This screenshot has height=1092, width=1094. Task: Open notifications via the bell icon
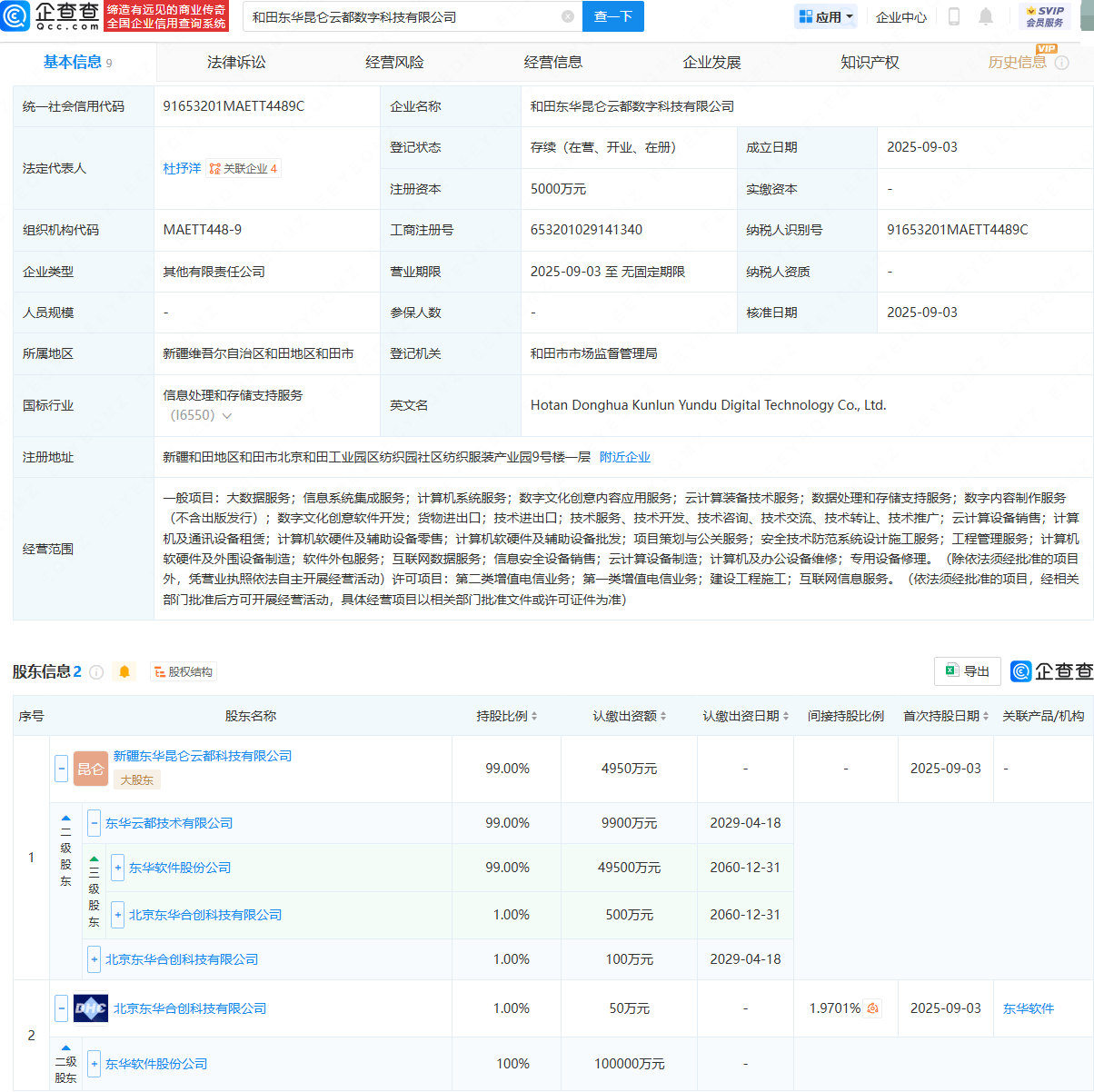[x=986, y=17]
